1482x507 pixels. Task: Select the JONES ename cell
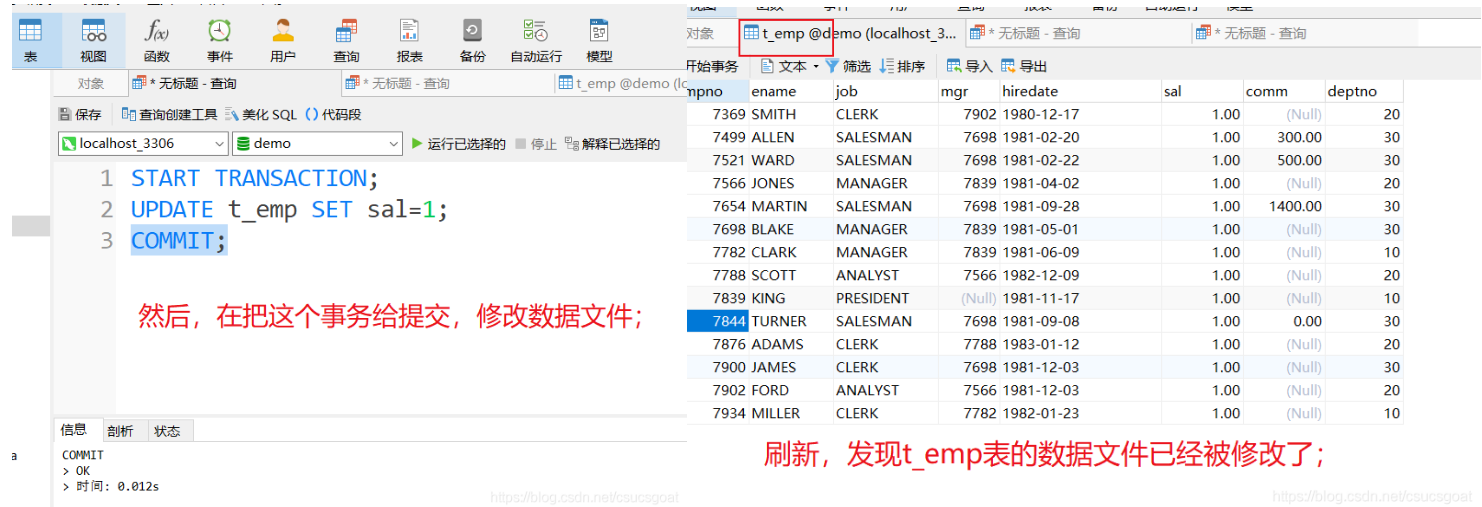pos(790,183)
